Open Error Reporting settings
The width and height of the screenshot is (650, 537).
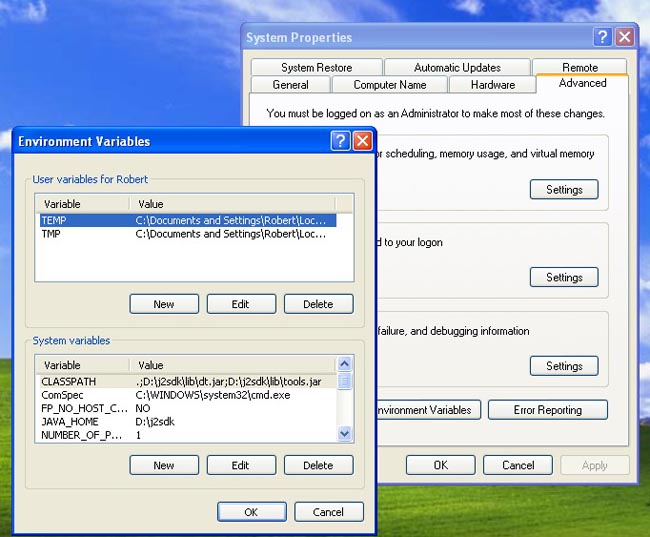[x=547, y=410]
